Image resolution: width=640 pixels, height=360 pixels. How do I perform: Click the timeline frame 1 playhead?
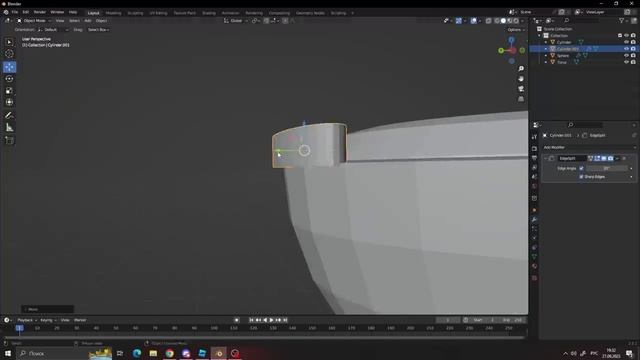point(19,328)
